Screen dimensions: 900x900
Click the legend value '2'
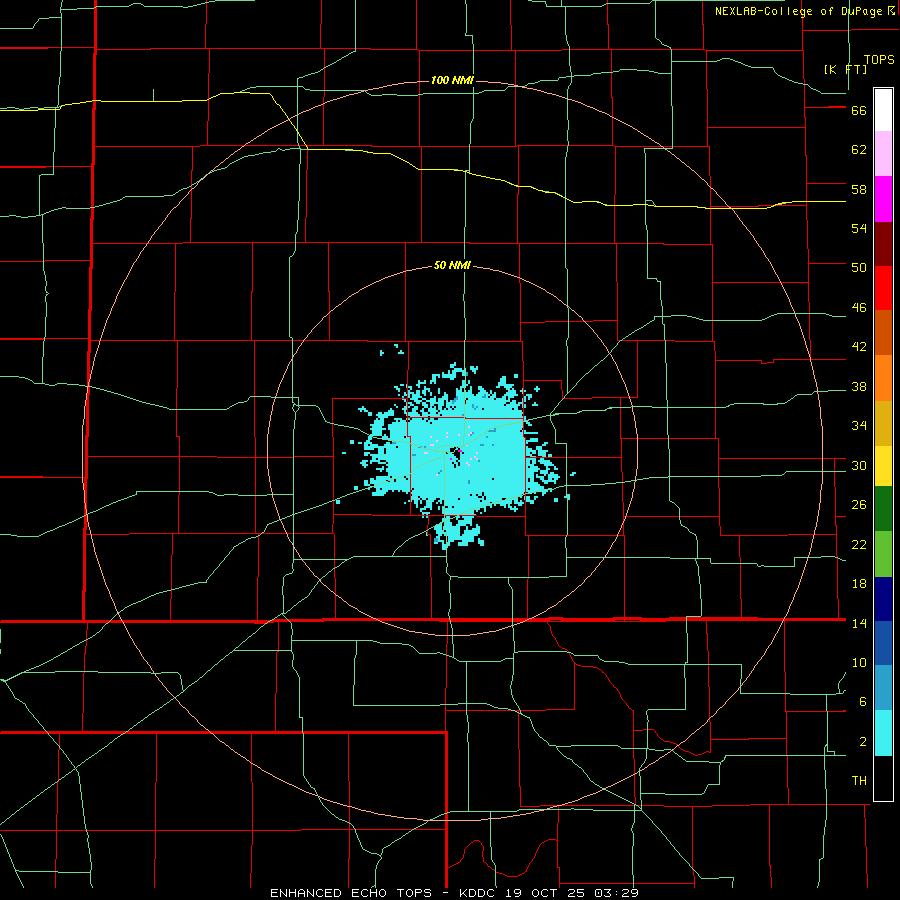pyautogui.click(x=863, y=742)
